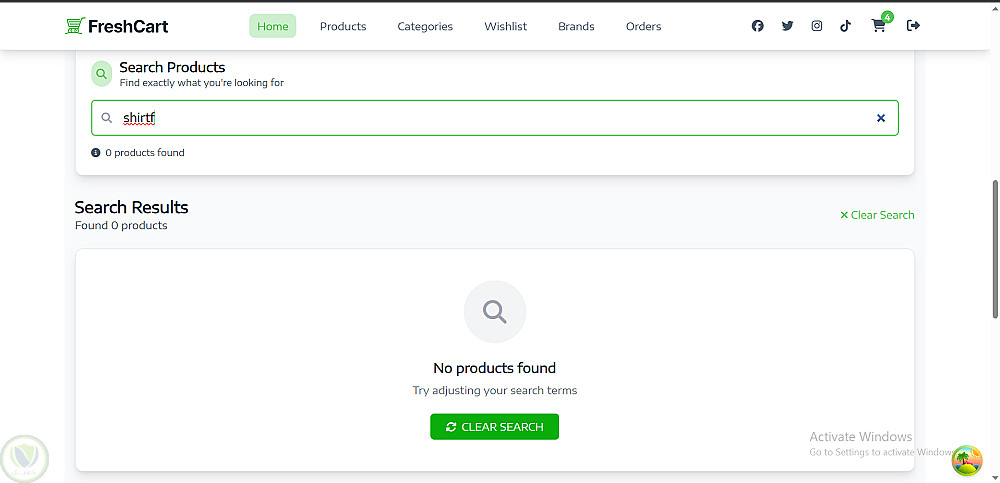Open the Twitter social link icon

pyautogui.click(x=787, y=26)
